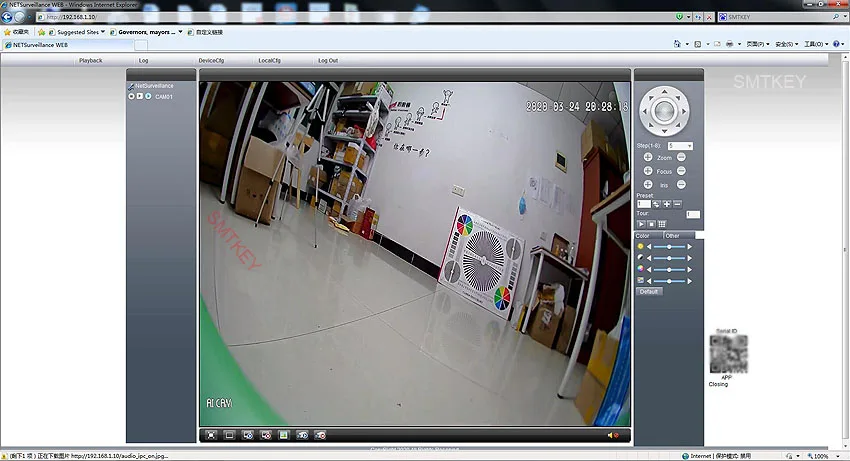Toggle fullscreen video view
The image size is (850, 461).
[211, 435]
